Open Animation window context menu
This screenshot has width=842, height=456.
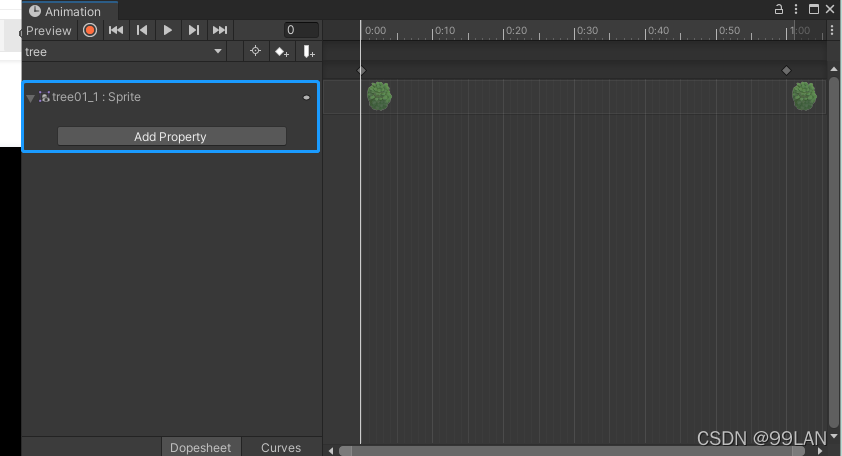(796, 9)
